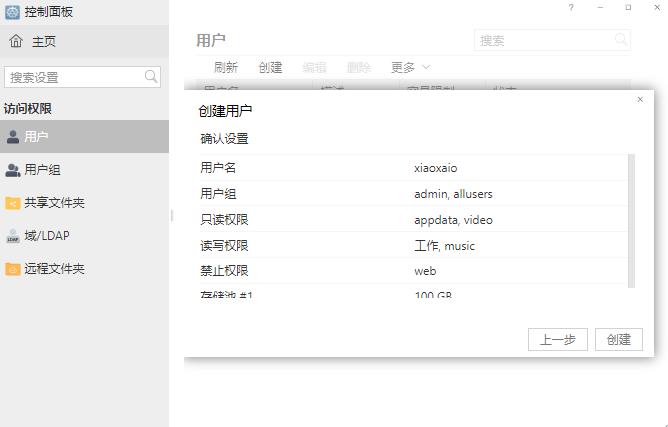668x427 pixels.
Task: Click the dialog's vertical scrollbar
Action: pos(630,220)
